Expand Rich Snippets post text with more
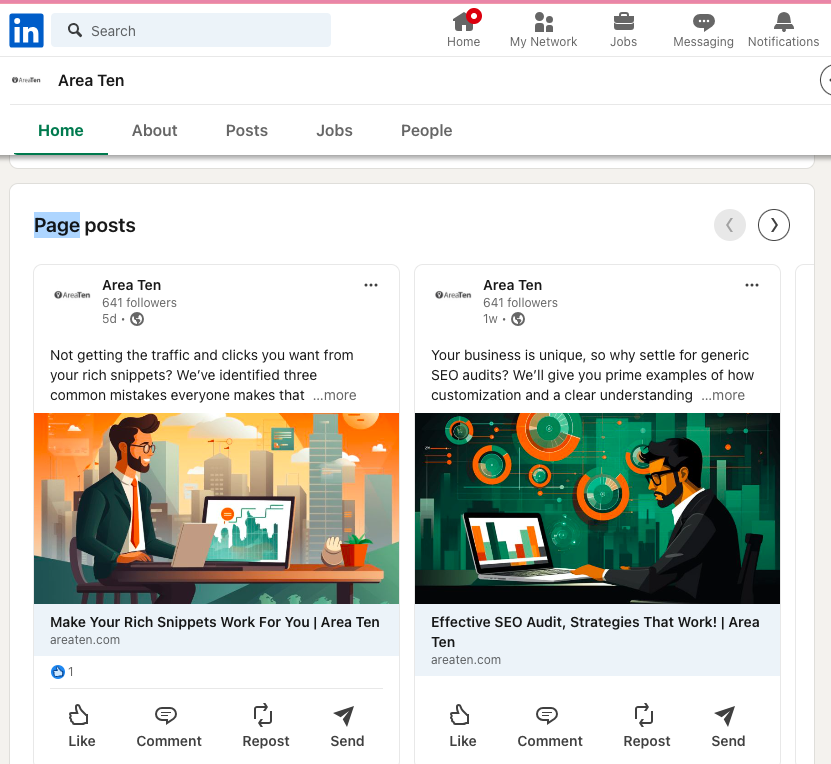831x764 pixels. pos(334,395)
